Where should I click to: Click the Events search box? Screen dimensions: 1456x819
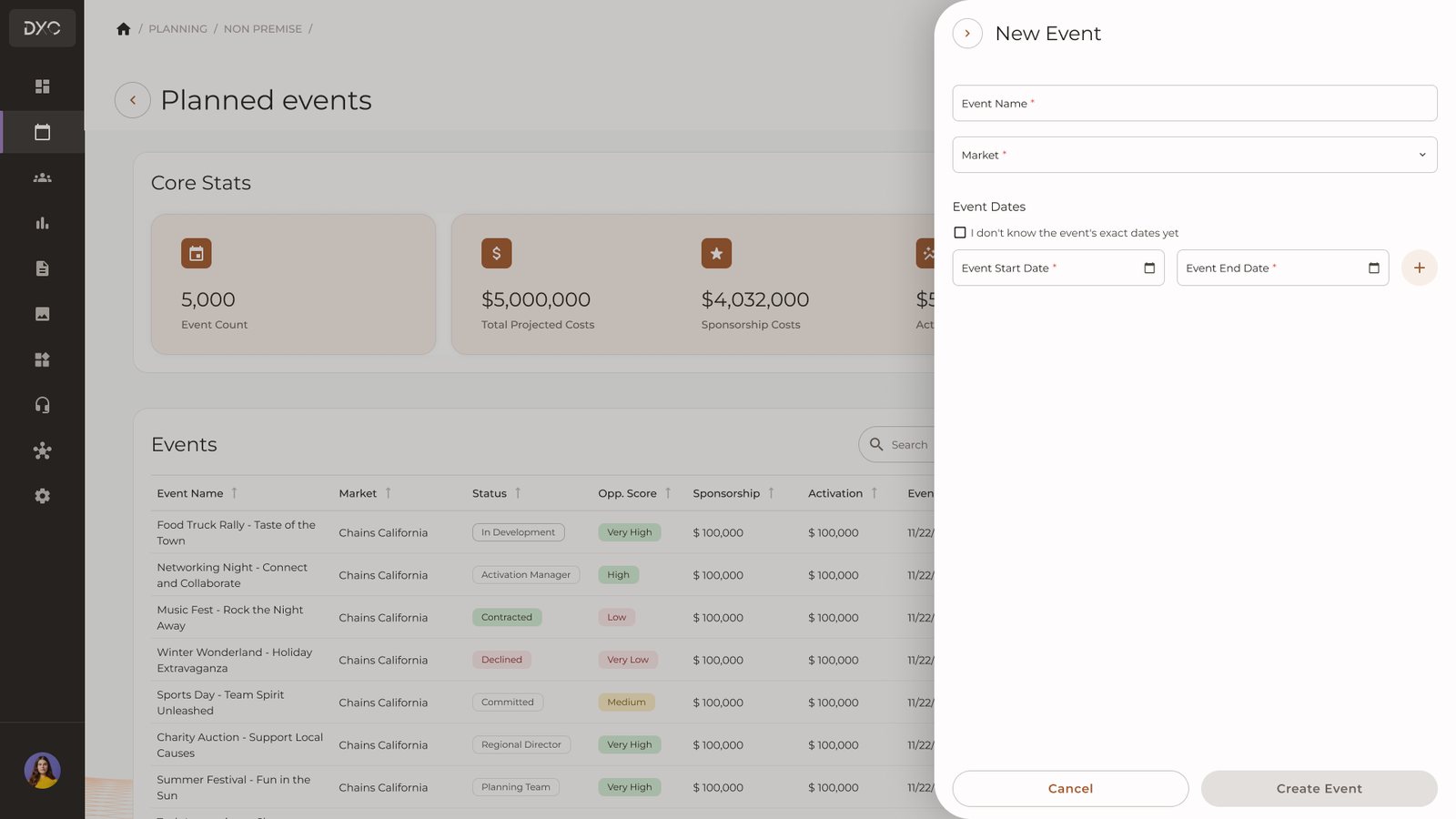(897, 444)
